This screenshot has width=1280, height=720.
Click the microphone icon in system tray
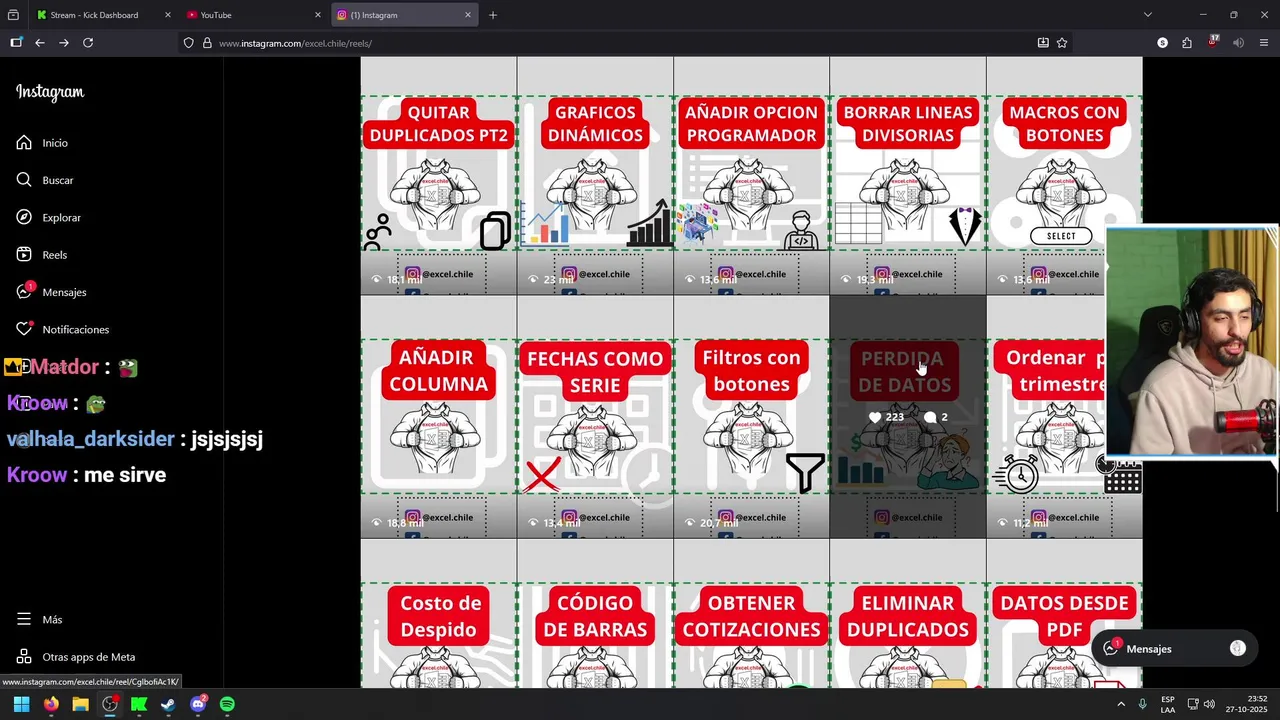(x=1142, y=704)
